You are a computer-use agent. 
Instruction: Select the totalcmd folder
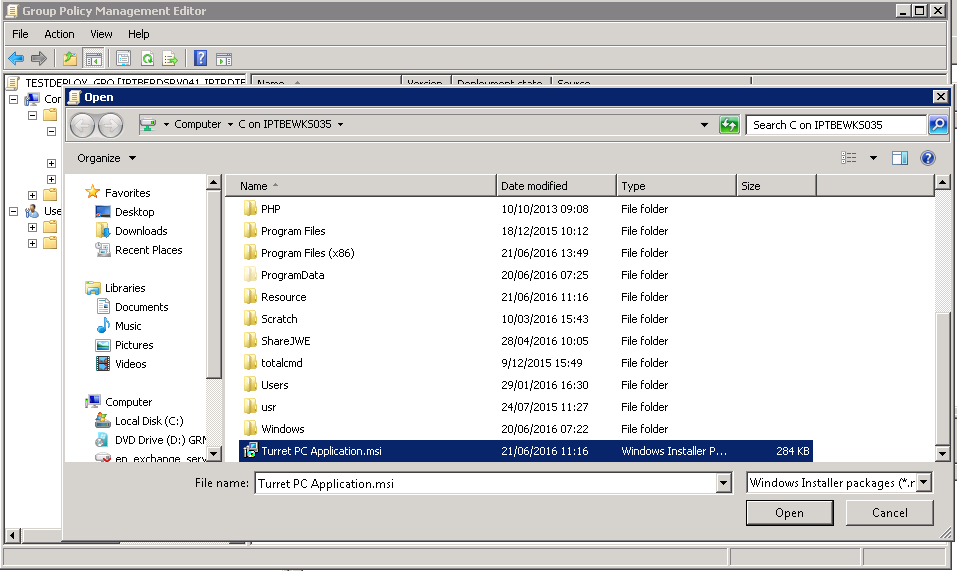coord(281,362)
